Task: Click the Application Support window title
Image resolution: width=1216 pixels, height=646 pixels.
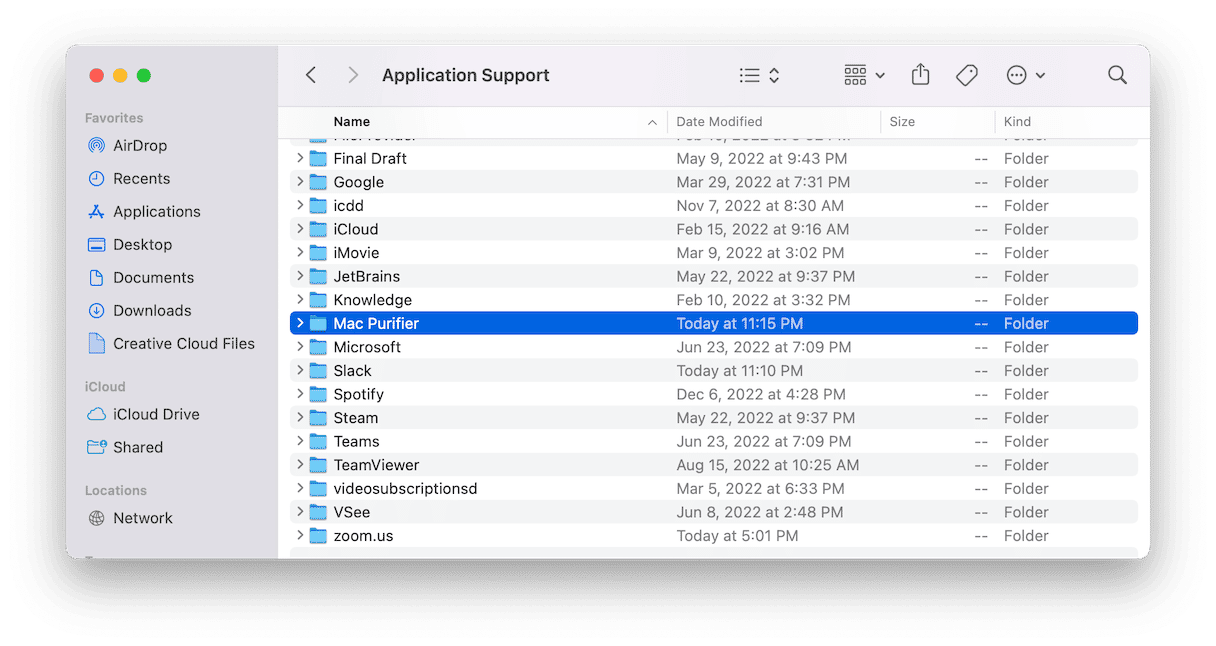Action: click(466, 75)
